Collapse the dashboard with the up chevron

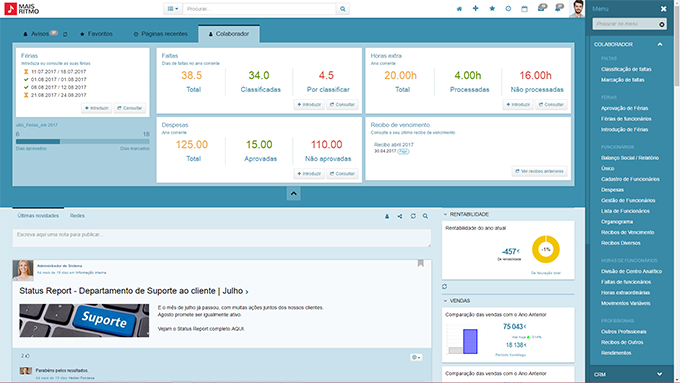[294, 193]
